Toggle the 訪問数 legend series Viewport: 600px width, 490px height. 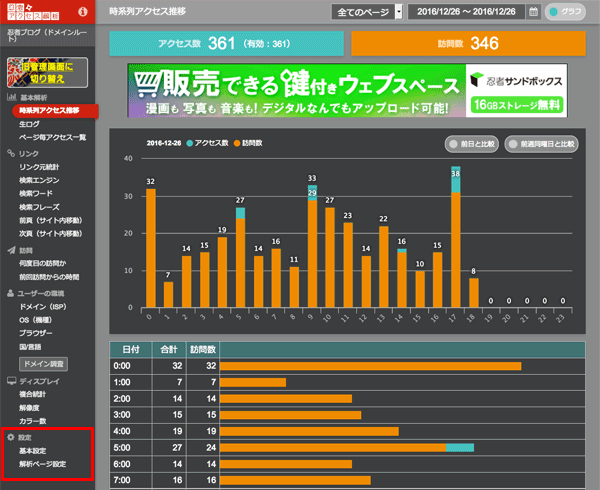pyautogui.click(x=248, y=143)
